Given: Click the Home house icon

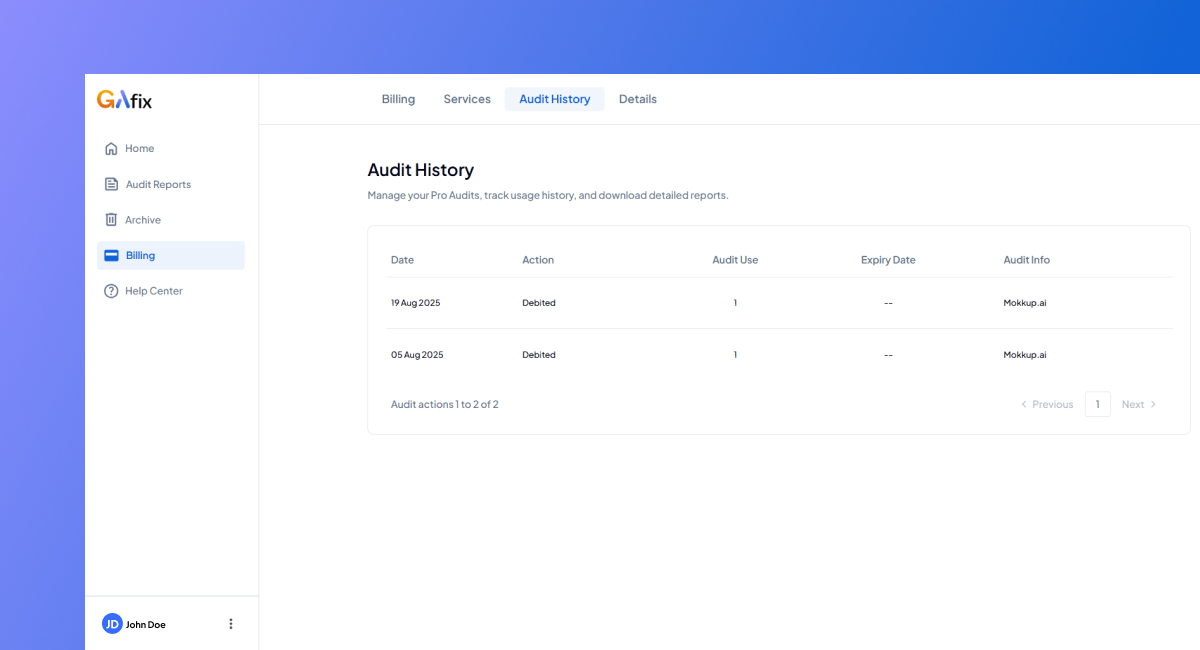Looking at the screenshot, I should click(x=111, y=149).
